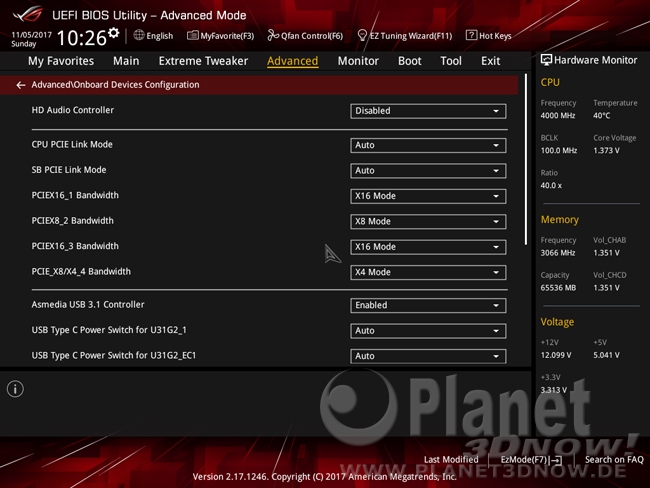This screenshot has width=650, height=488.
Task: Expand PCIEX16_3 Bandwidth dropdown
Action: (428, 247)
